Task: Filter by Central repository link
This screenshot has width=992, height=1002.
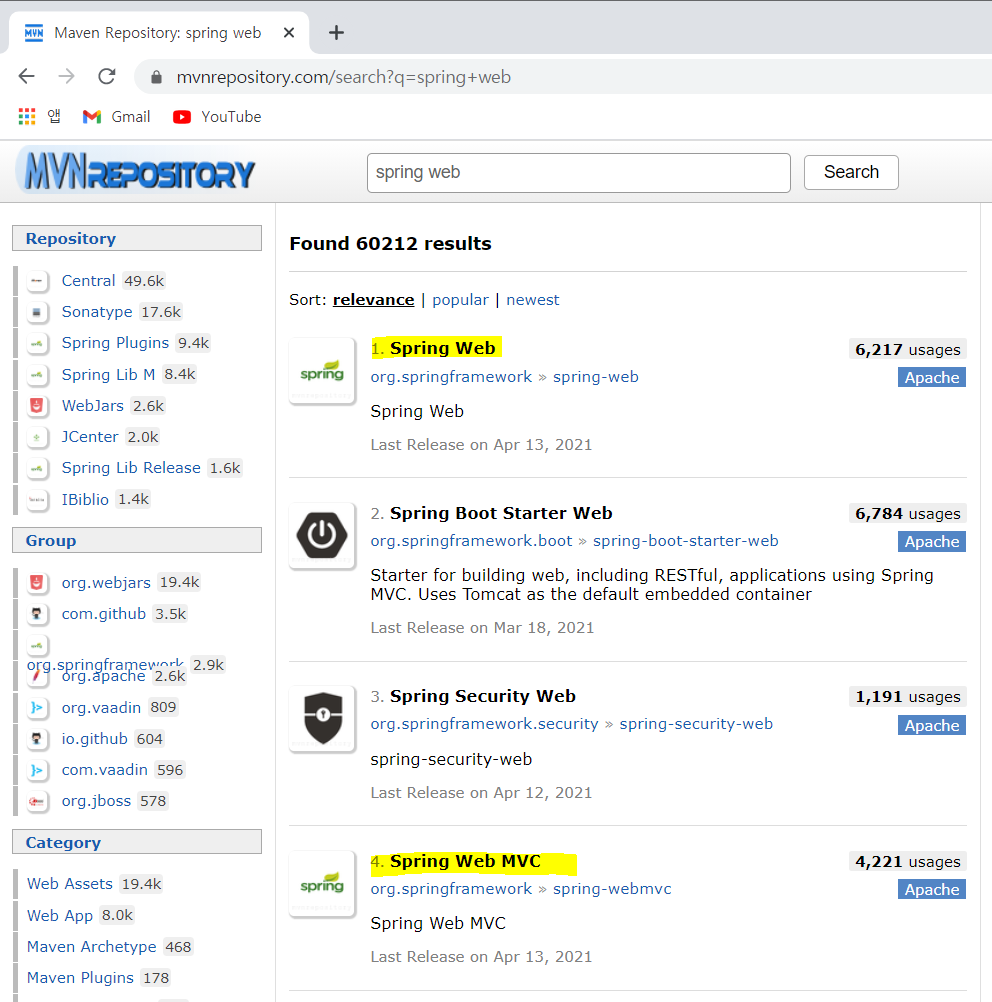Action: [x=88, y=281]
